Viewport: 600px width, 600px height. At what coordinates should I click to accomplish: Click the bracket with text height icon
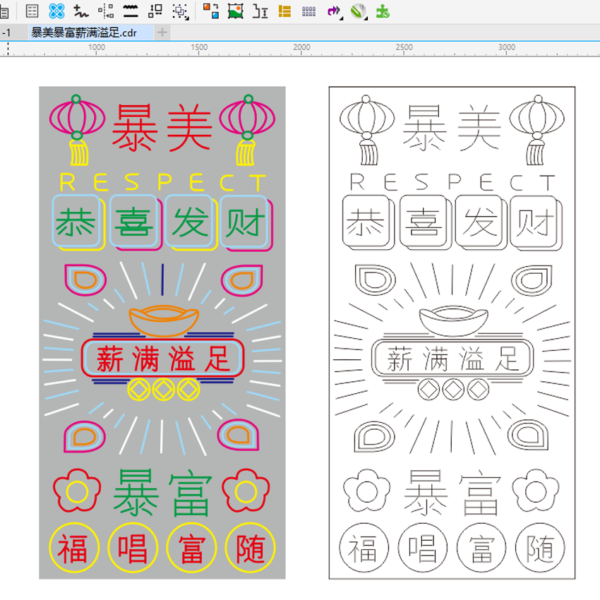[x=260, y=11]
